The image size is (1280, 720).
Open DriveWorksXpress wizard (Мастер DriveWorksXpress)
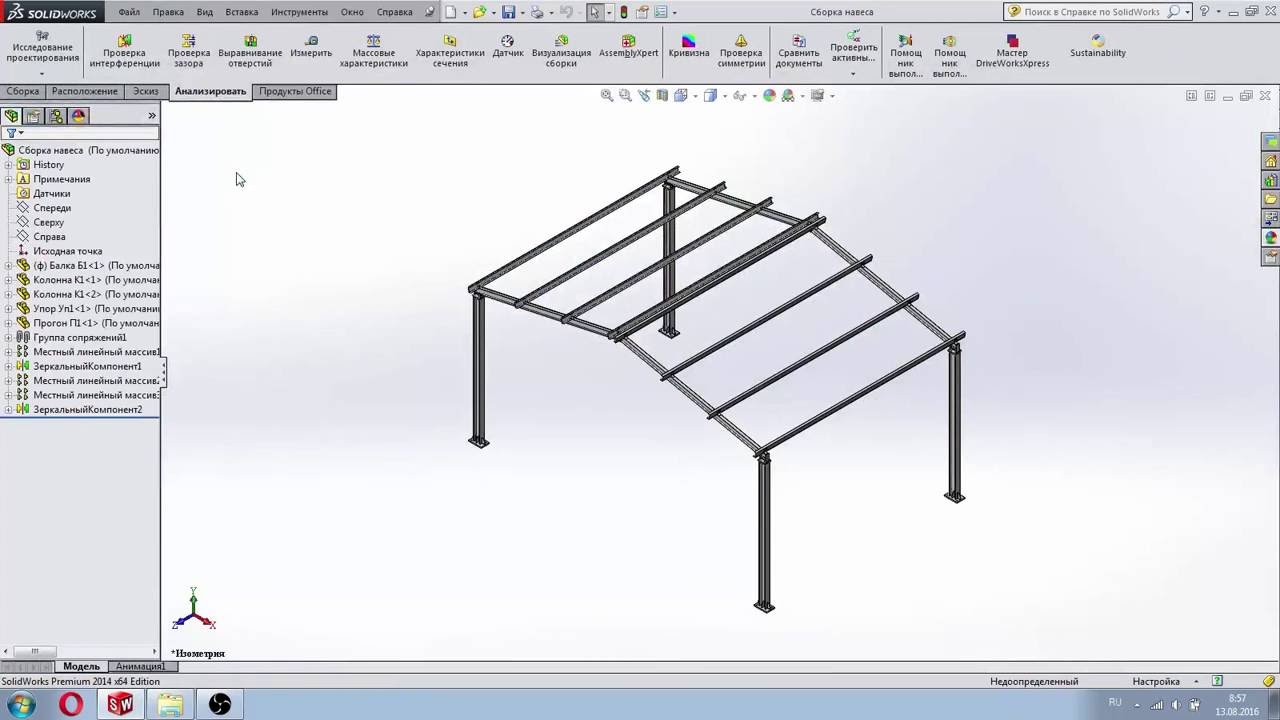(1012, 51)
